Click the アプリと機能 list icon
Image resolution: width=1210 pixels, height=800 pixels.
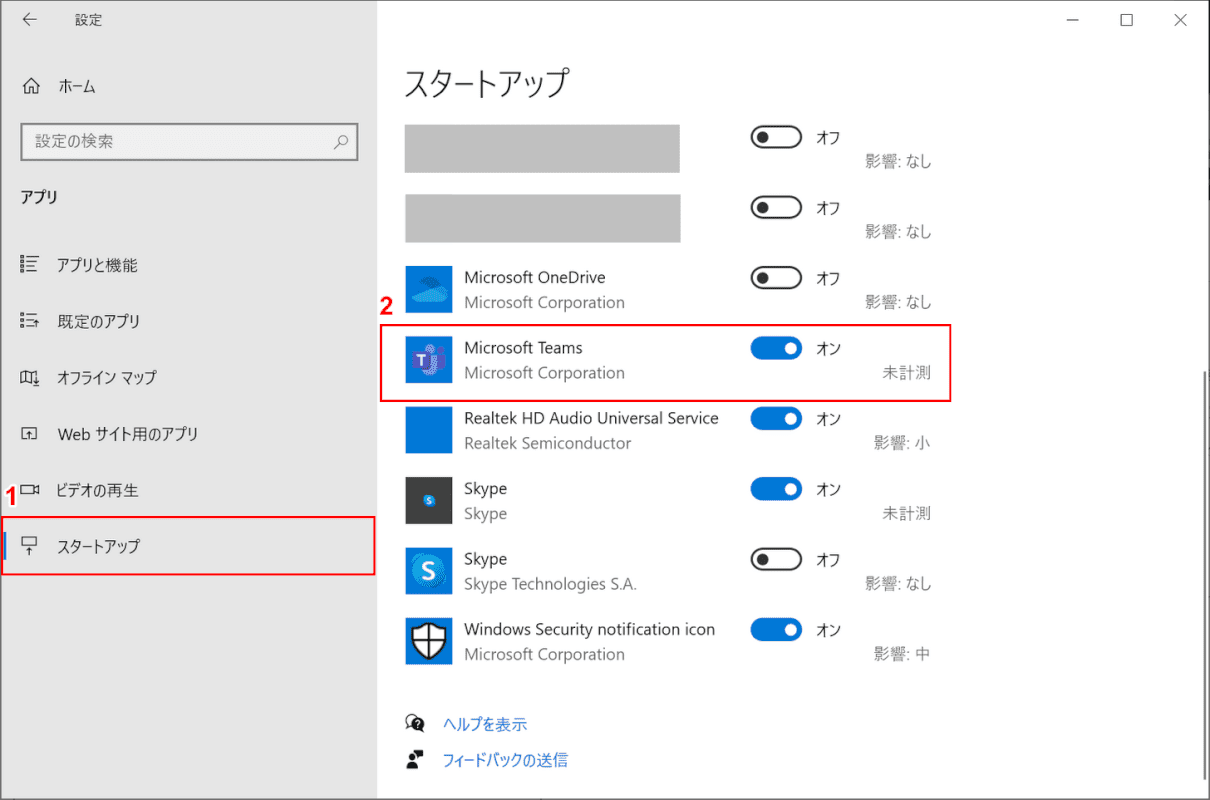30,265
